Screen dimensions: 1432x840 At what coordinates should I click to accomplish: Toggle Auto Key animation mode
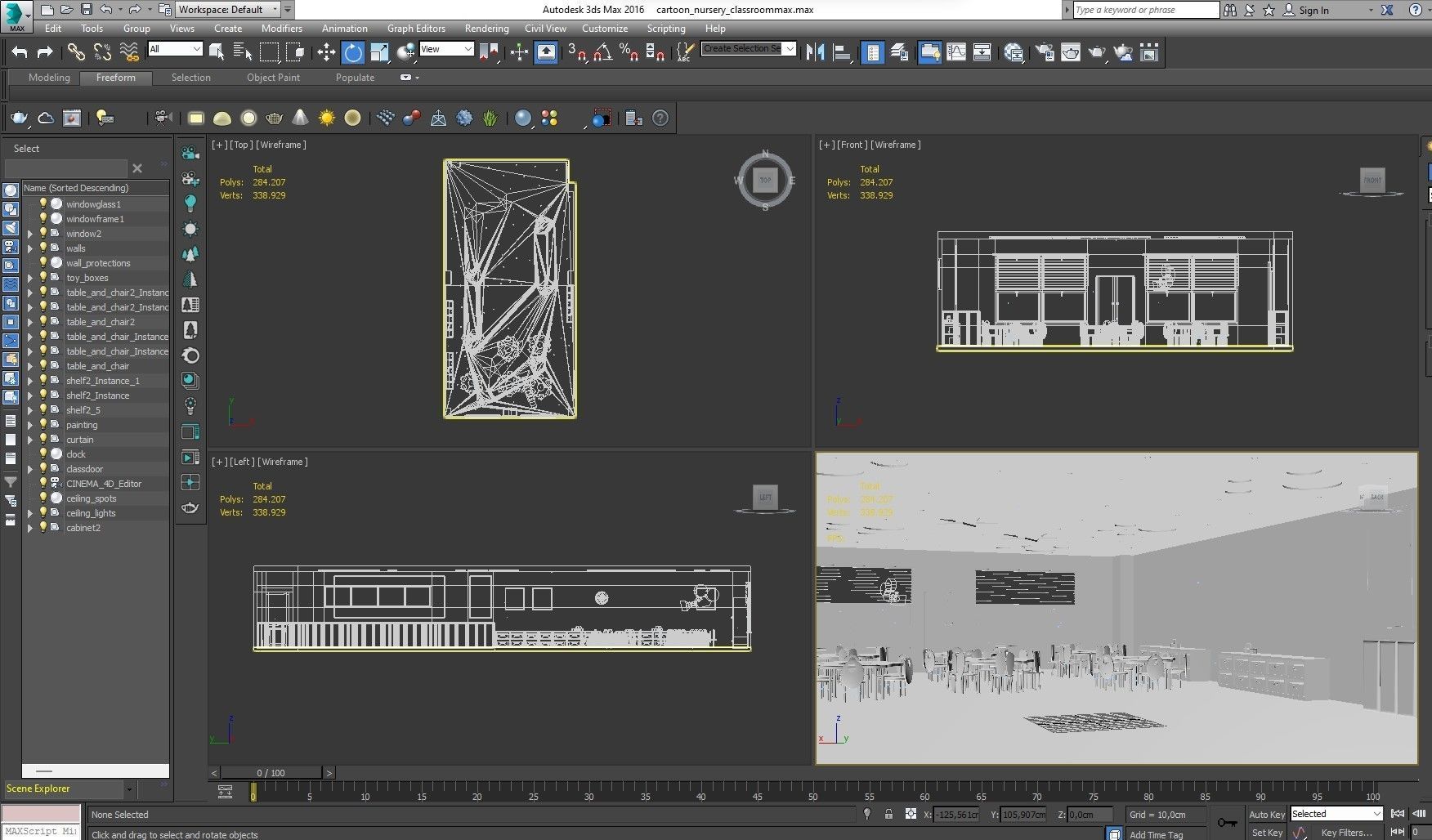point(1266,814)
